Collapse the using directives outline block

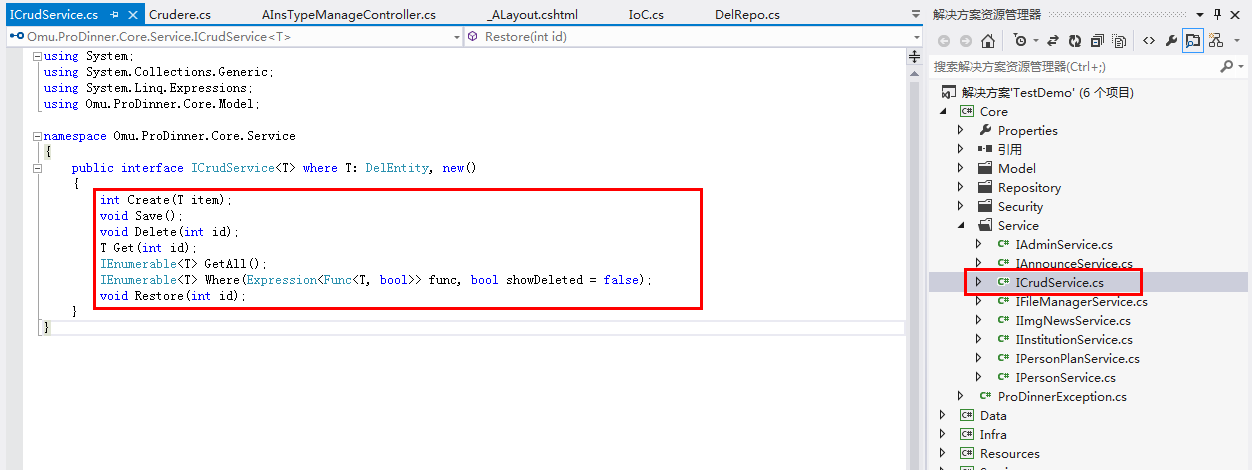point(37,56)
